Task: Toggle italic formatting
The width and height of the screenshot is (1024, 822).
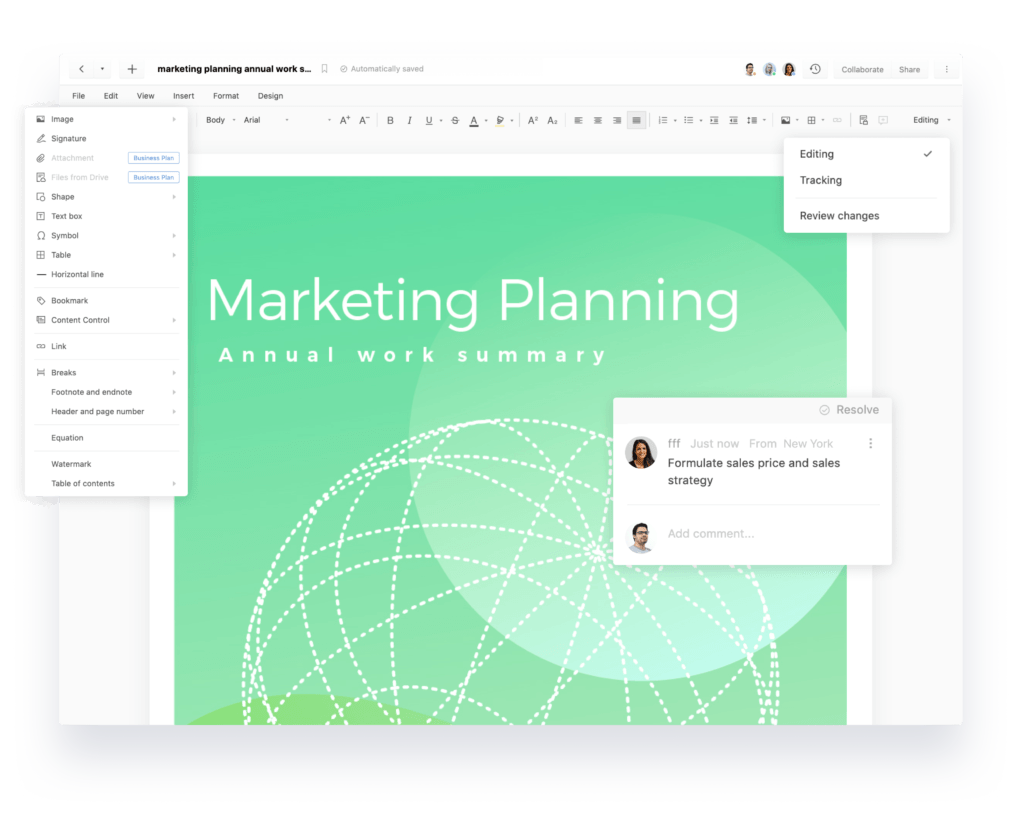Action: click(x=409, y=120)
